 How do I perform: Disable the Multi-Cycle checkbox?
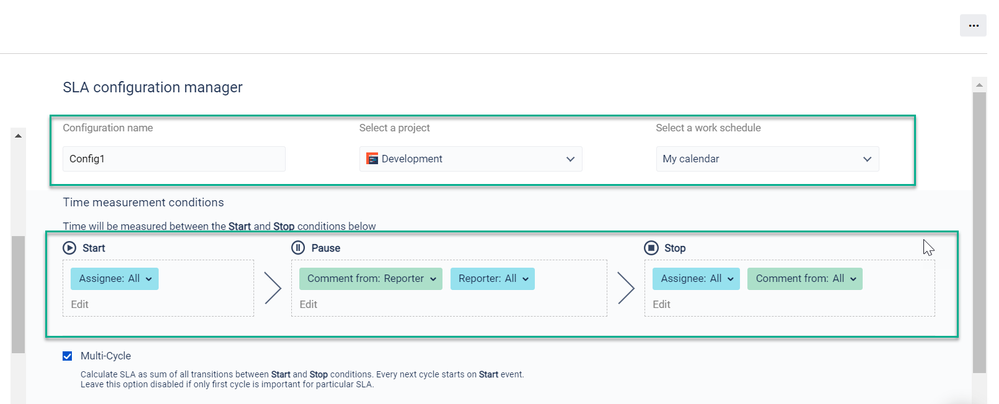(x=68, y=356)
